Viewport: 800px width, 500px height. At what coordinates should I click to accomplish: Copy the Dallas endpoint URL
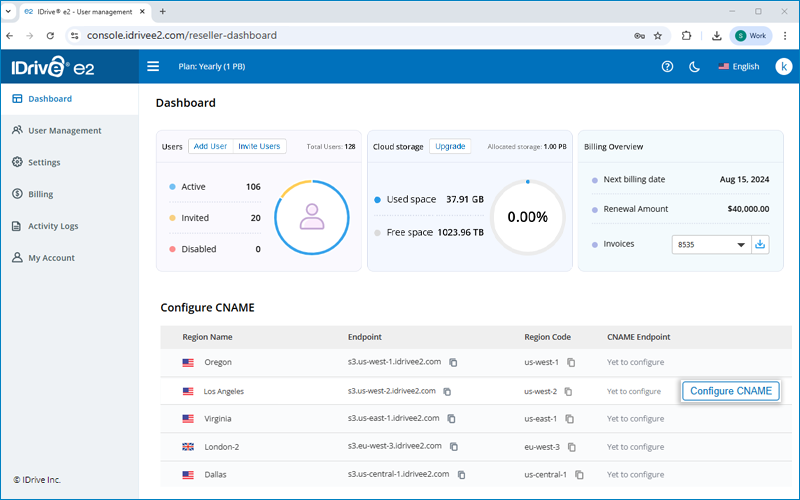point(461,475)
